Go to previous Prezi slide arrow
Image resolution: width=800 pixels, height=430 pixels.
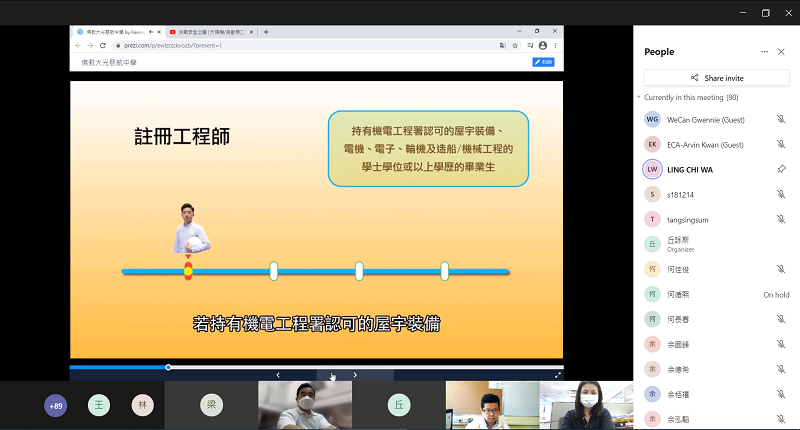(x=278, y=375)
